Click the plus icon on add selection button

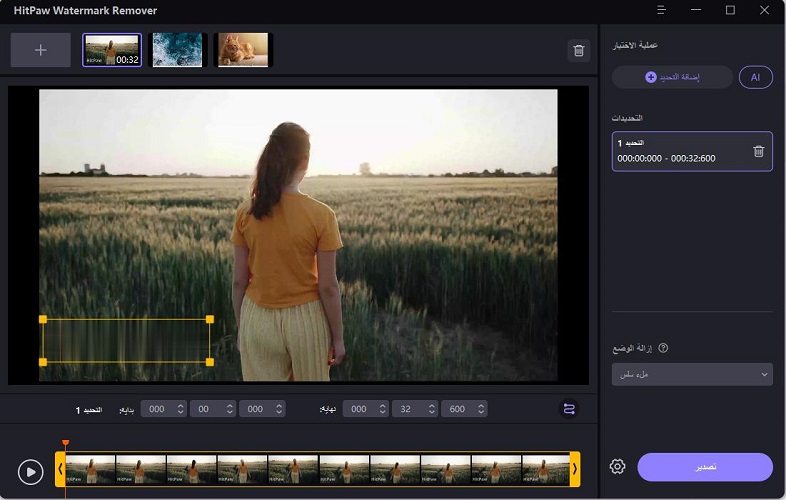(x=651, y=77)
